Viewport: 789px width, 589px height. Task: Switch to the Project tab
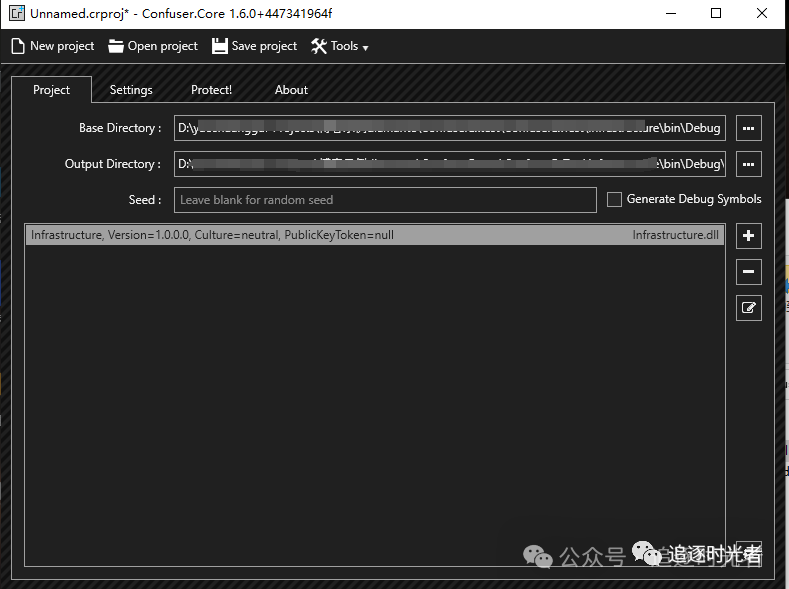pos(51,90)
